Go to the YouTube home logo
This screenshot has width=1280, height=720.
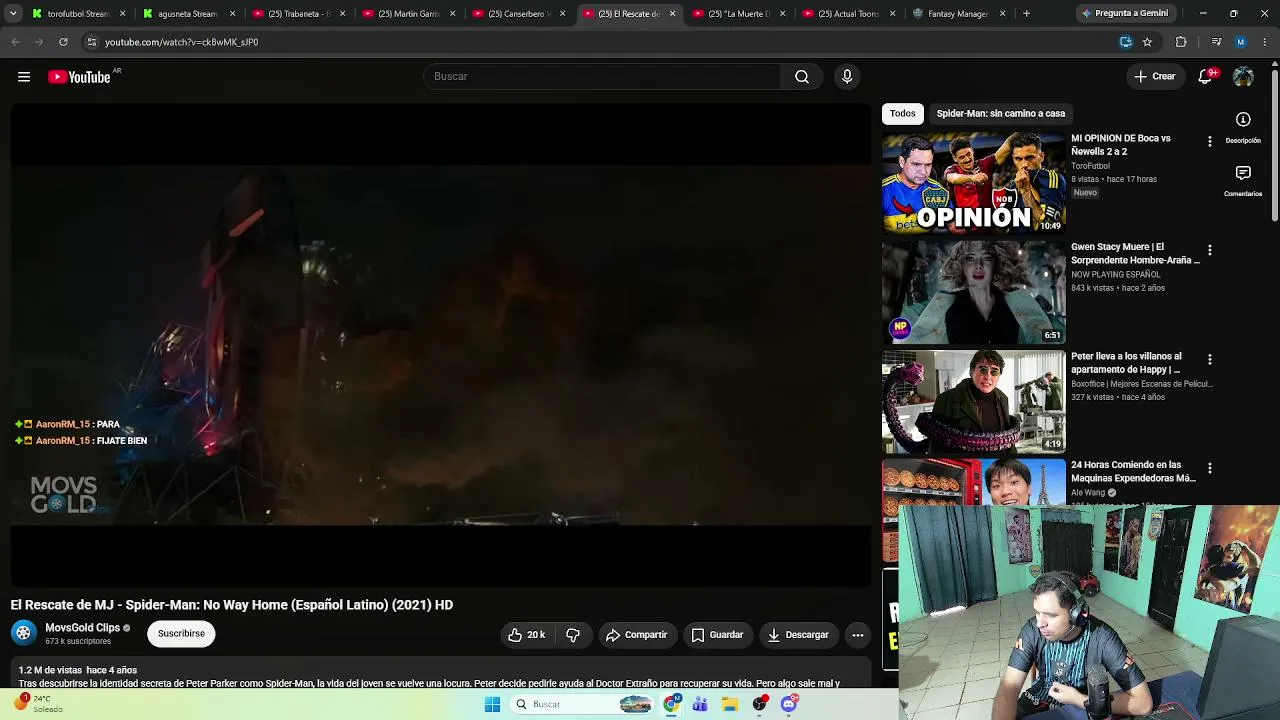pyautogui.click(x=79, y=77)
